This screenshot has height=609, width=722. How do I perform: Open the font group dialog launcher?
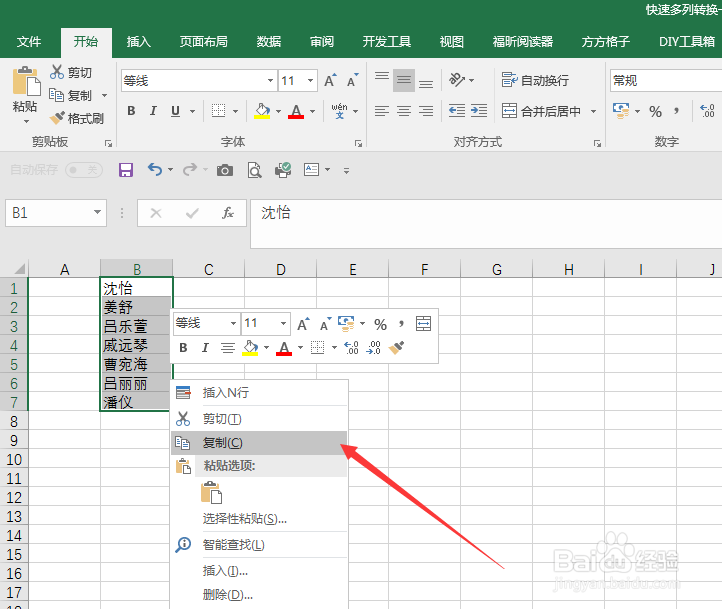pos(358,144)
